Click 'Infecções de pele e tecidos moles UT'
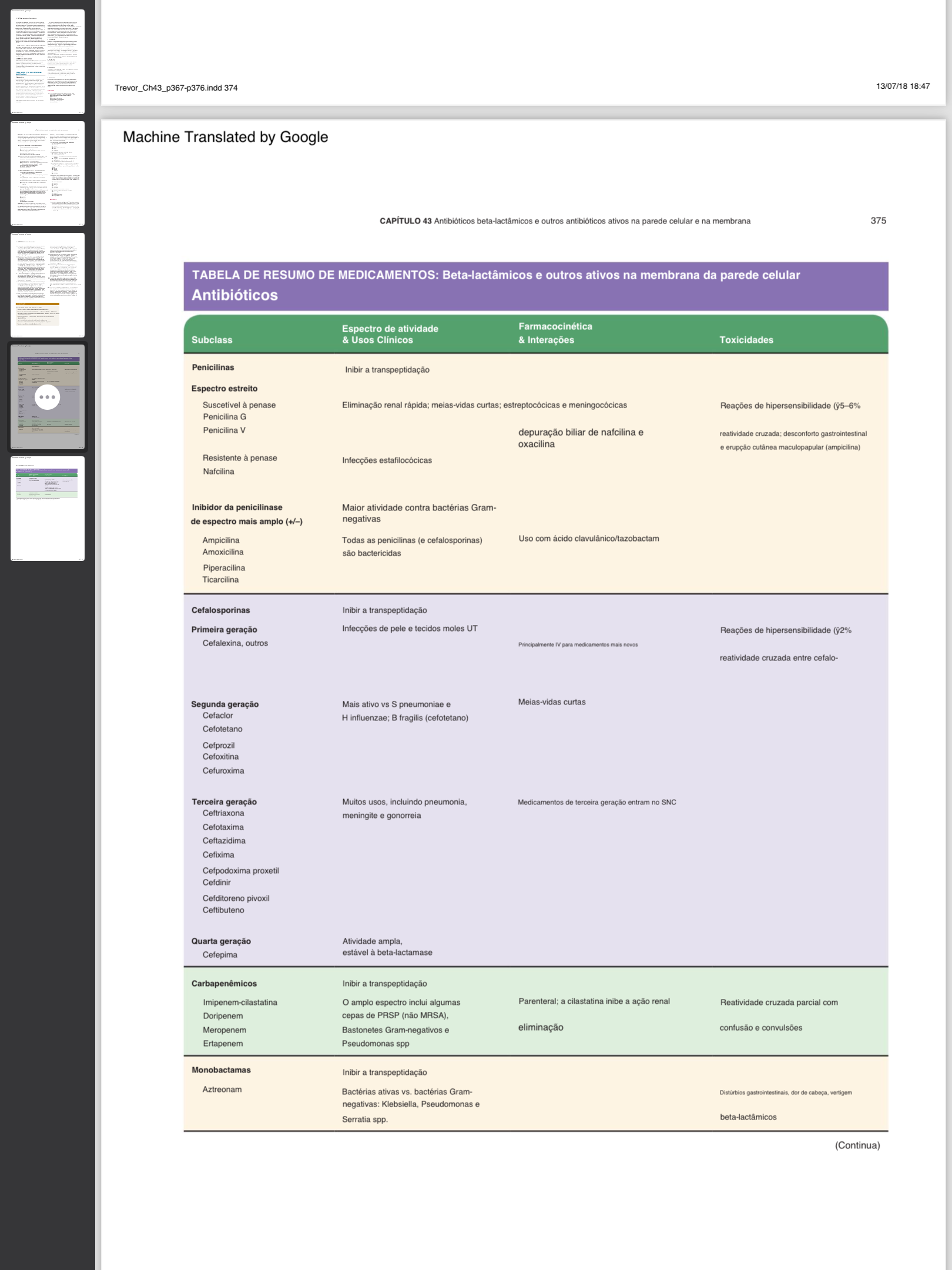The width and height of the screenshot is (952, 1270). [410, 629]
